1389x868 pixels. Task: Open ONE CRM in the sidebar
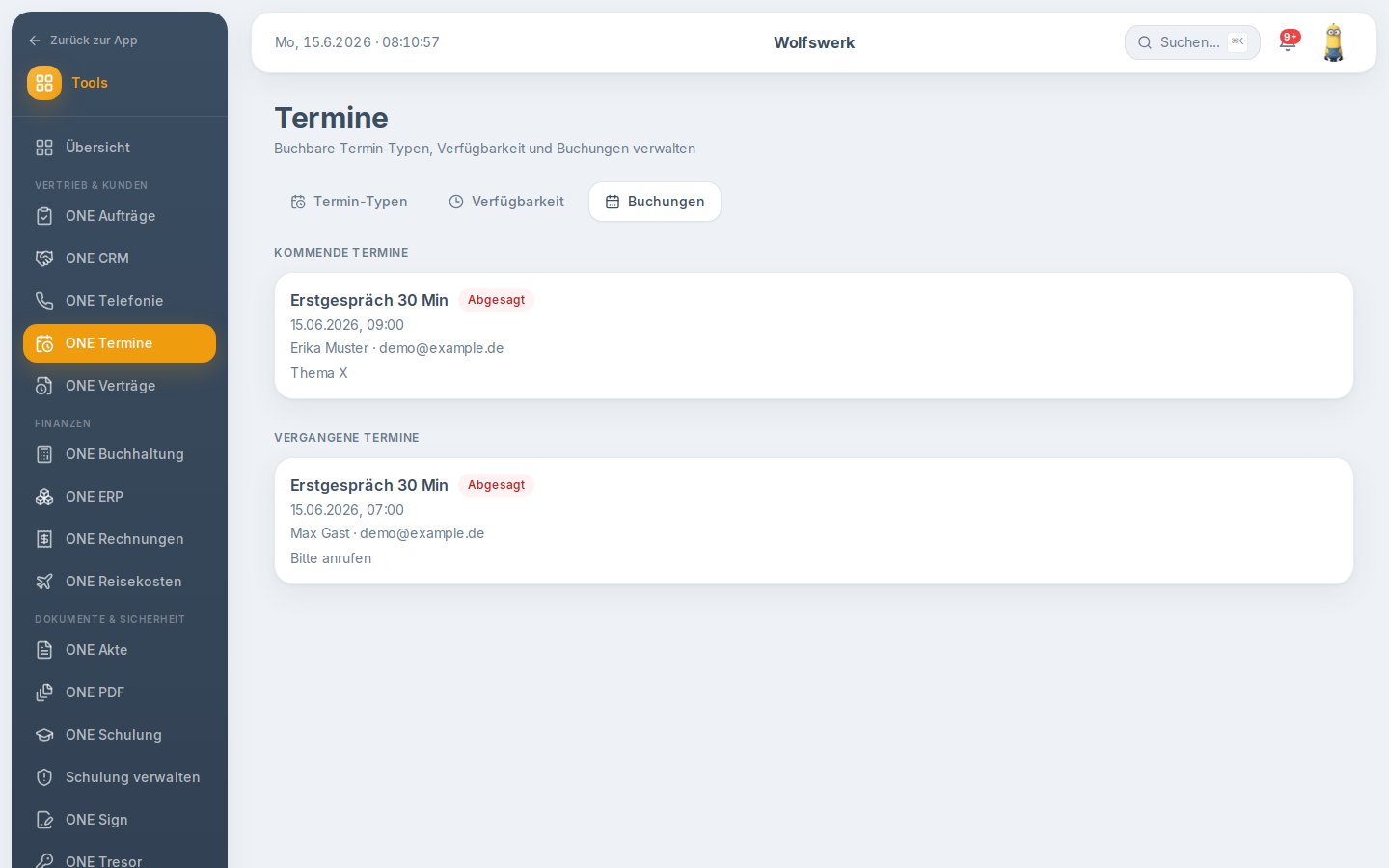120,258
